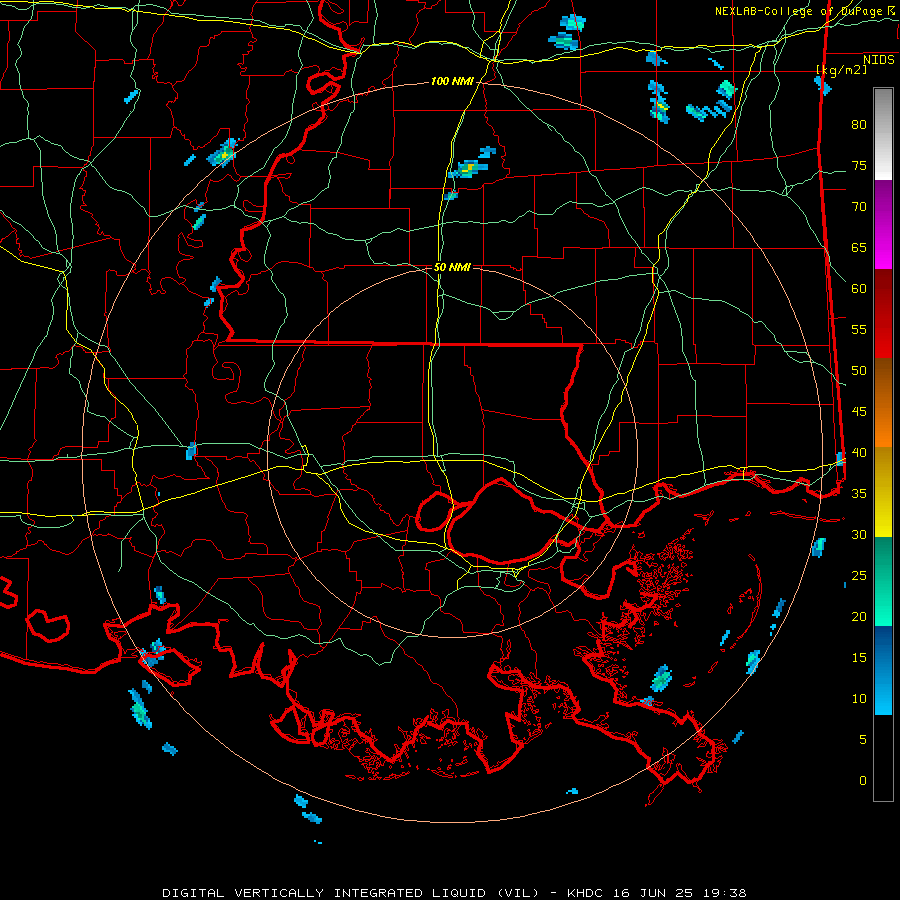Click the KHDC station identifier in the caption
The width and height of the screenshot is (900, 900).
coord(588,893)
